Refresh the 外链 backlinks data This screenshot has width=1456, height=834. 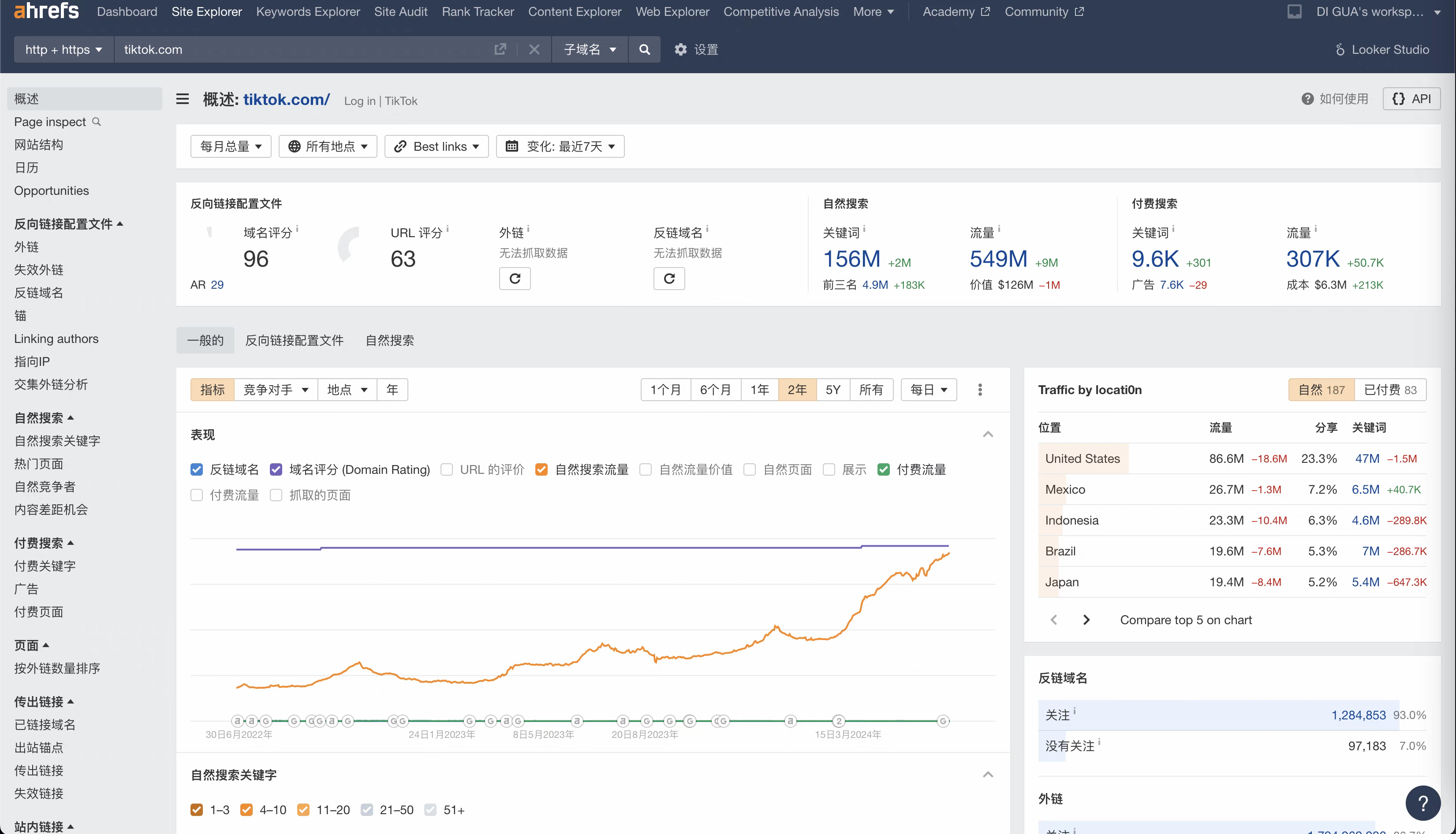(515, 279)
